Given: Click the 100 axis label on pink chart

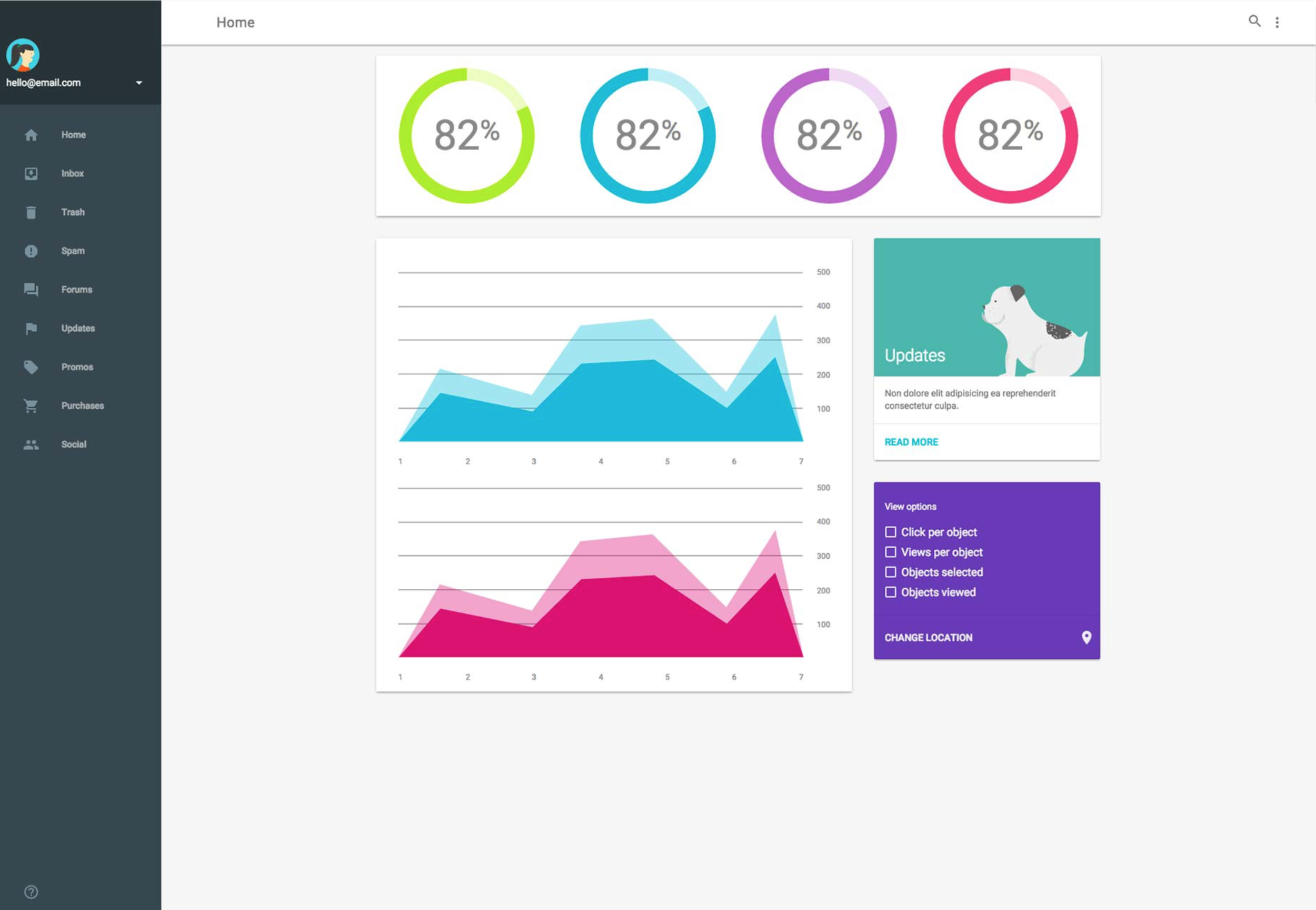Looking at the screenshot, I should pos(823,625).
